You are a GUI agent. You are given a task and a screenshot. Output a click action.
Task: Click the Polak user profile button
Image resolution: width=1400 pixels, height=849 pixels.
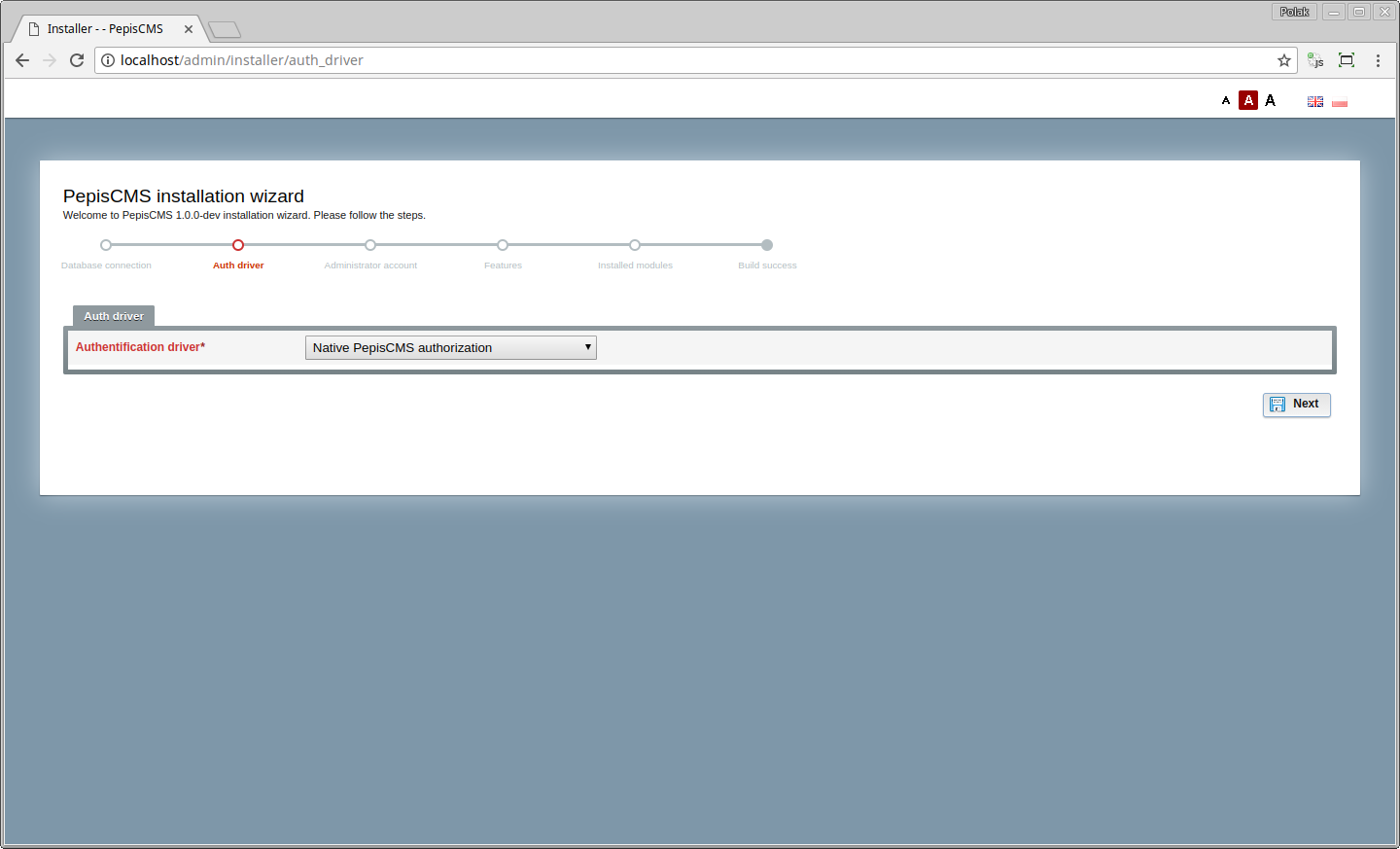(1294, 12)
